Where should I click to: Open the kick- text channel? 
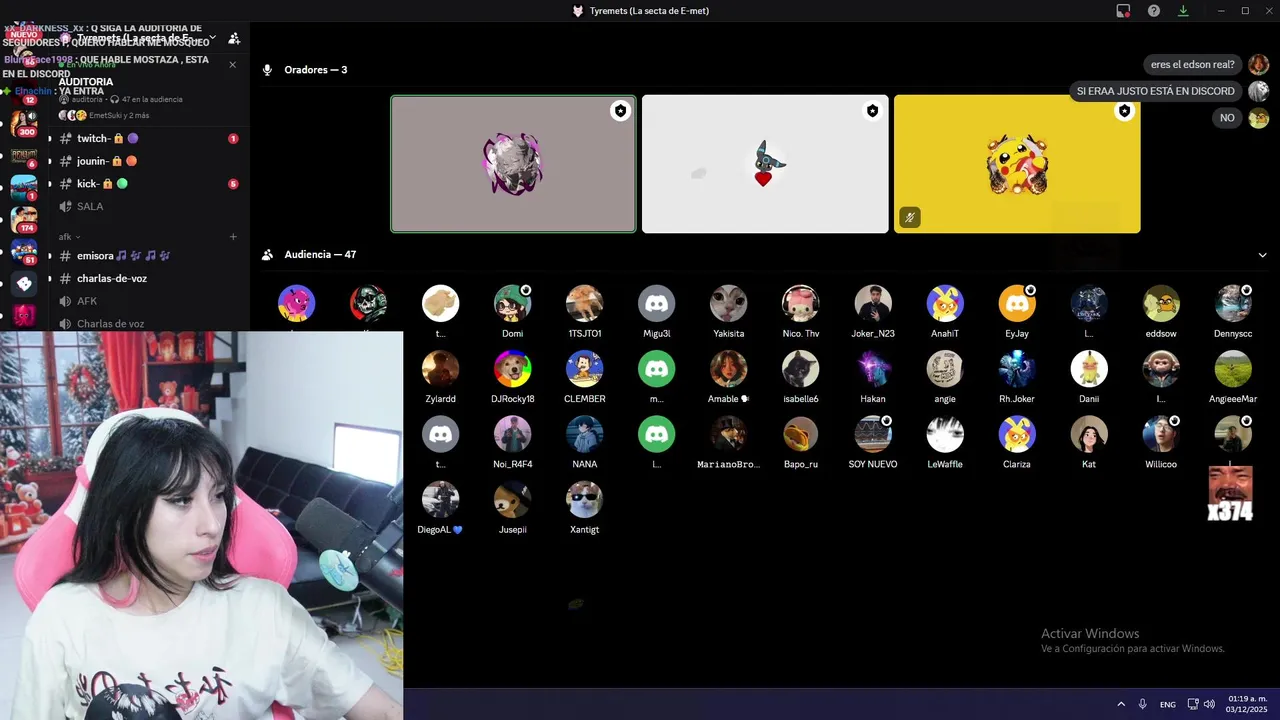[x=147, y=184]
